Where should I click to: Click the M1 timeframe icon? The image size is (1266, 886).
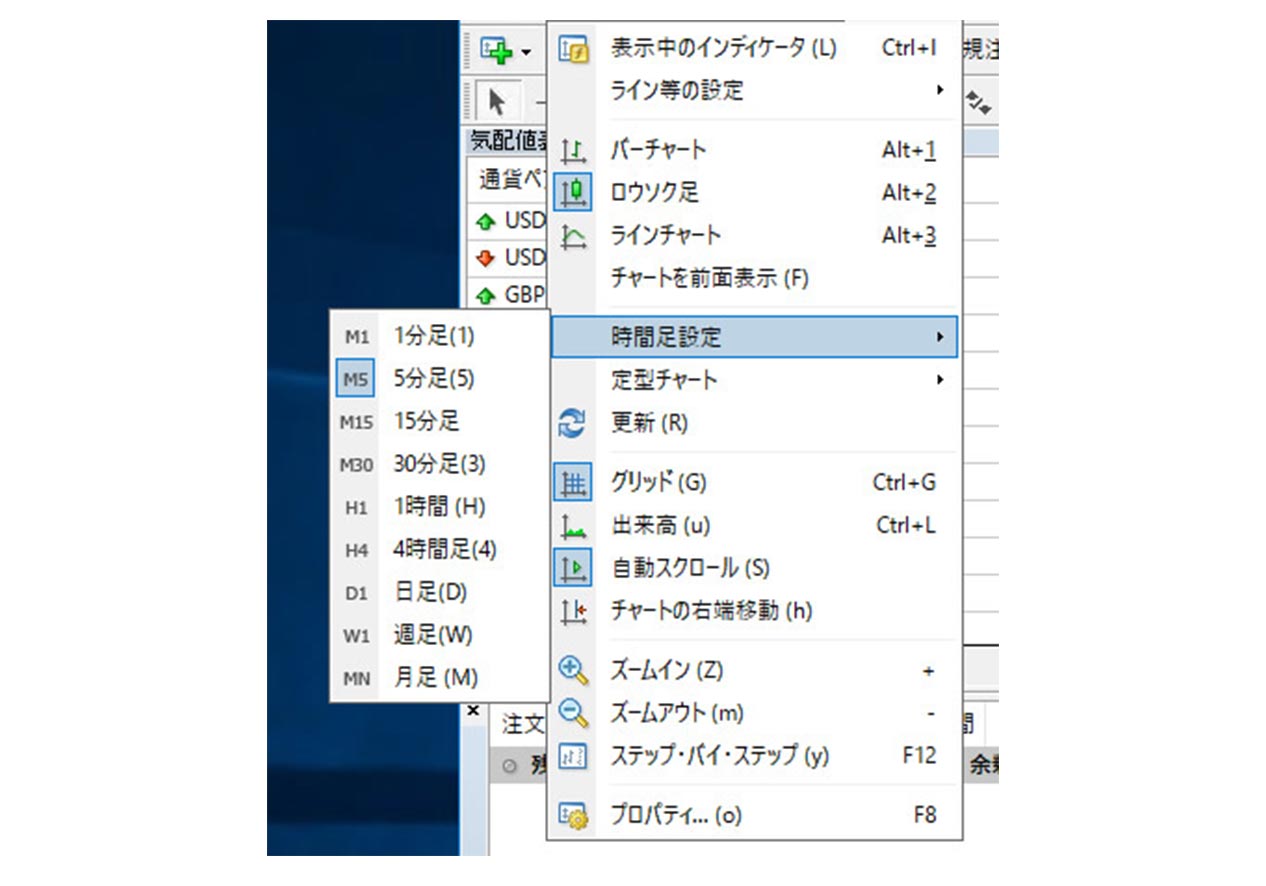coord(356,338)
